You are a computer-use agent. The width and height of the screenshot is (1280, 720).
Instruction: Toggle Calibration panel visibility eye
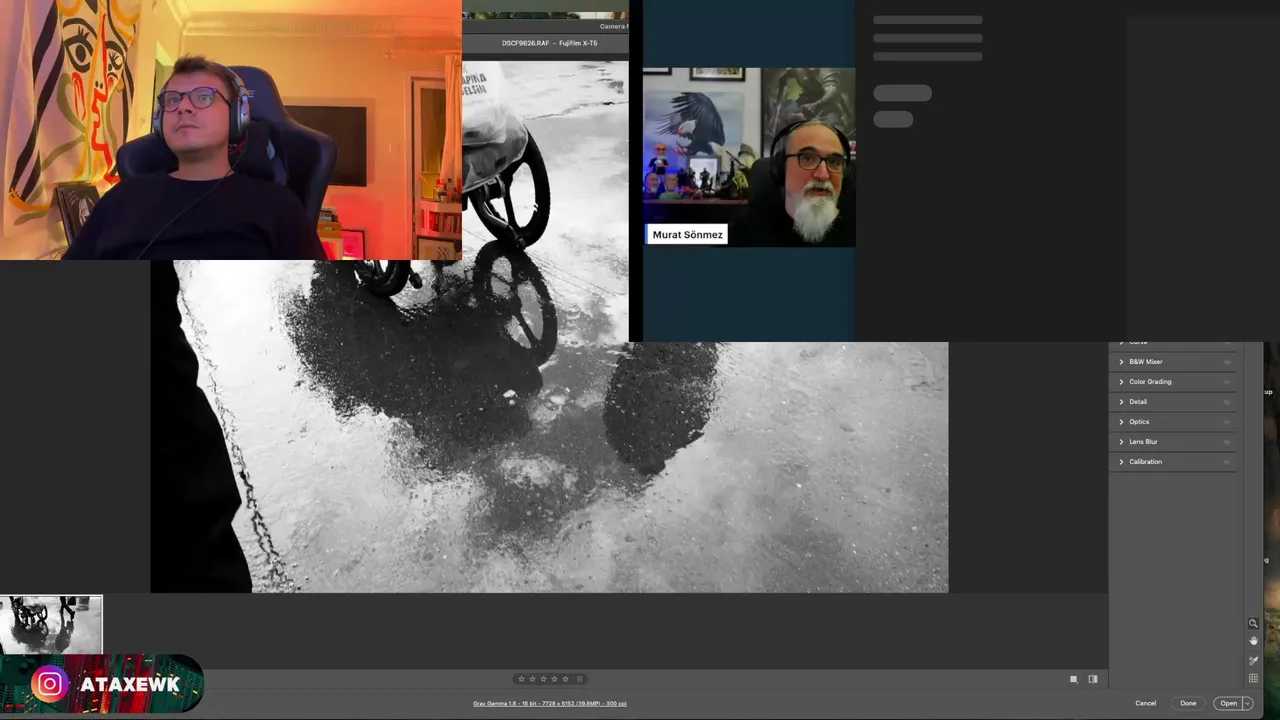pyautogui.click(x=1227, y=462)
